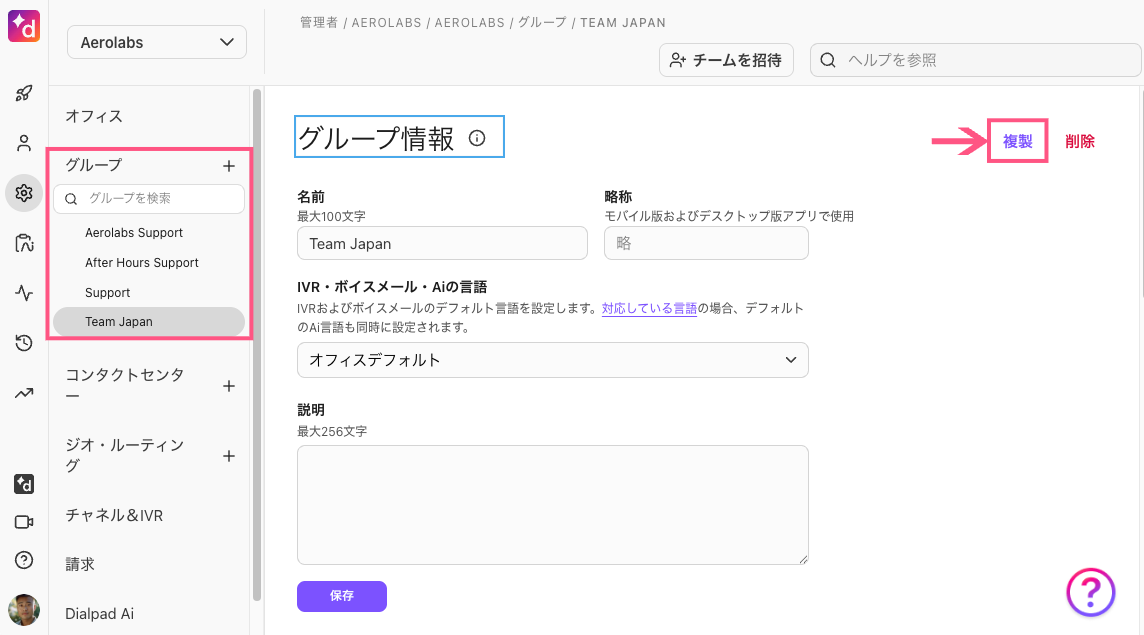Open the ジオ・ルーティング menu item
This screenshot has width=1144, height=635.
click(125, 455)
